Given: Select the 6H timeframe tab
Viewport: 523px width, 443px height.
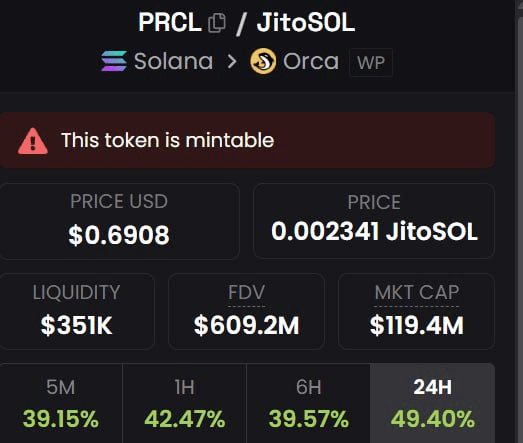Looking at the screenshot, I should 309,403.
